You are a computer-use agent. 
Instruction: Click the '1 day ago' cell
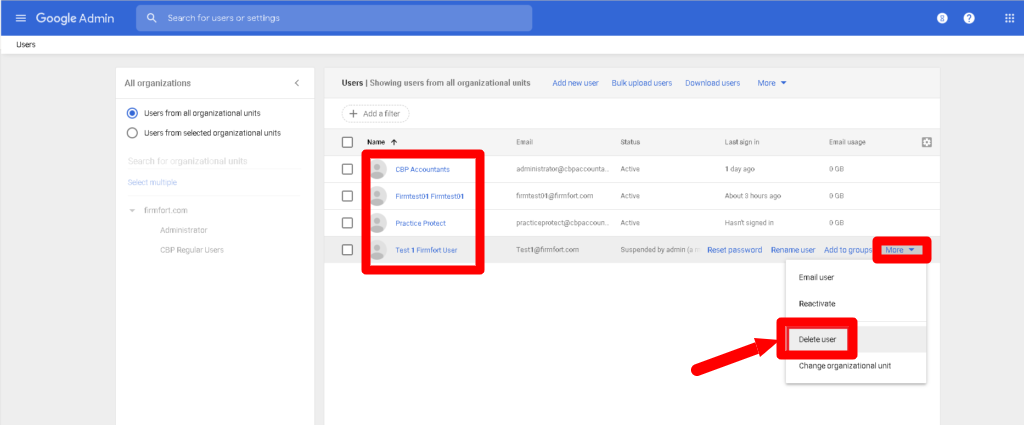739,169
